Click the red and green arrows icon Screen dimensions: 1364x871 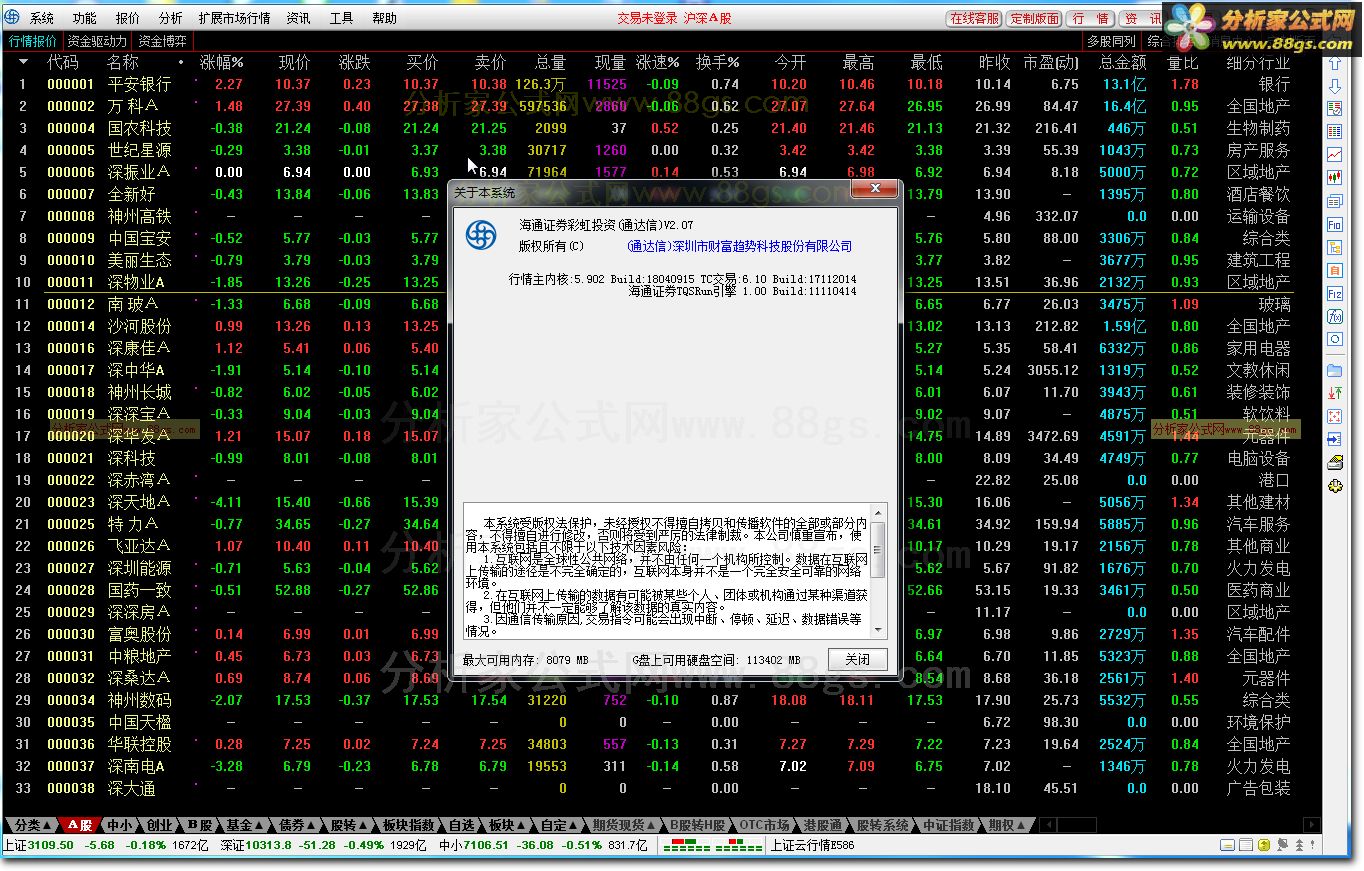pyautogui.click(x=1334, y=393)
